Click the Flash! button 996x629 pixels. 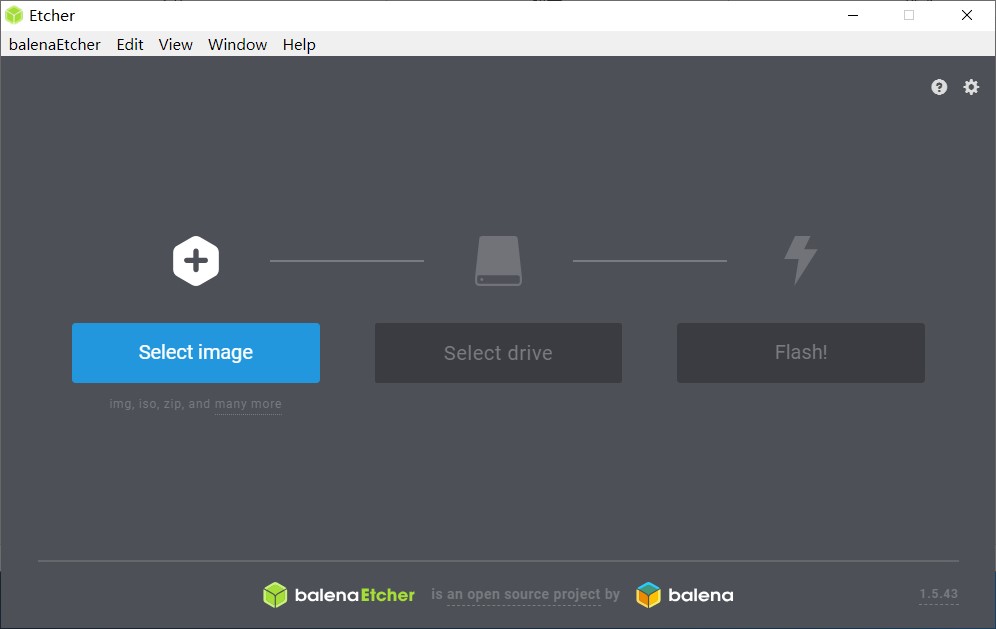tap(800, 353)
